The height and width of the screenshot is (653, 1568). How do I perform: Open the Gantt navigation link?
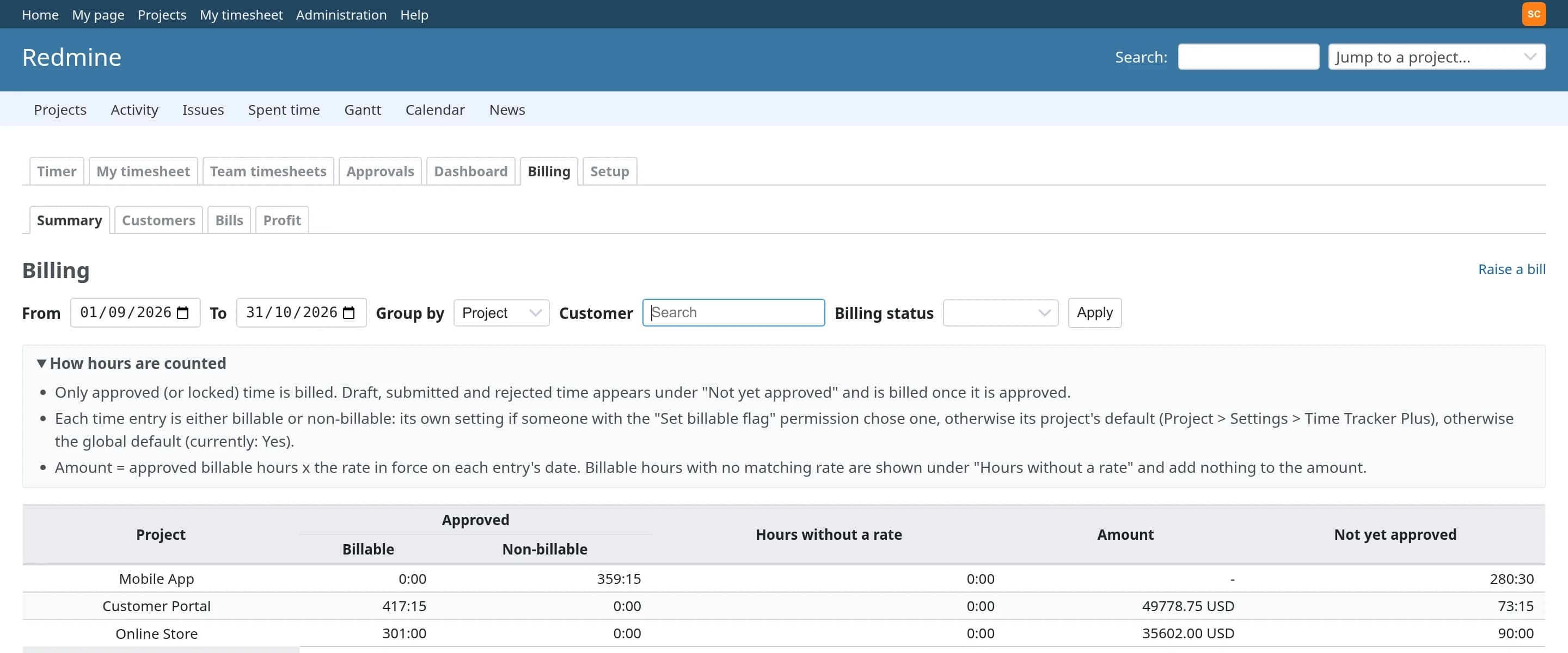click(362, 109)
